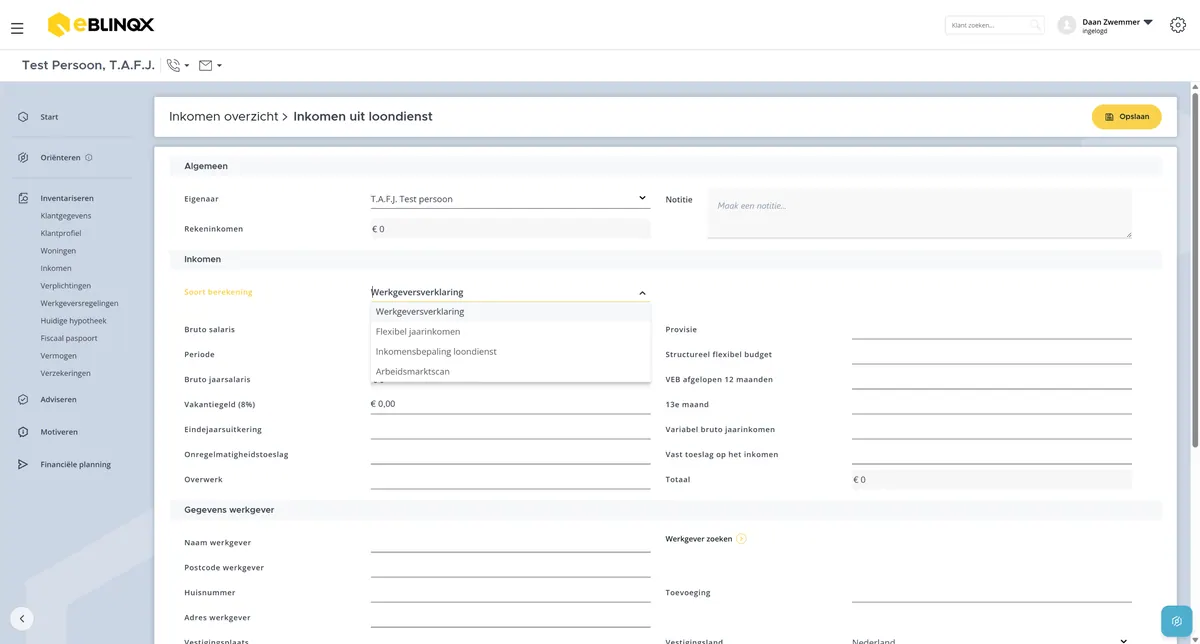Click the Start icon in the sidebar

23,117
